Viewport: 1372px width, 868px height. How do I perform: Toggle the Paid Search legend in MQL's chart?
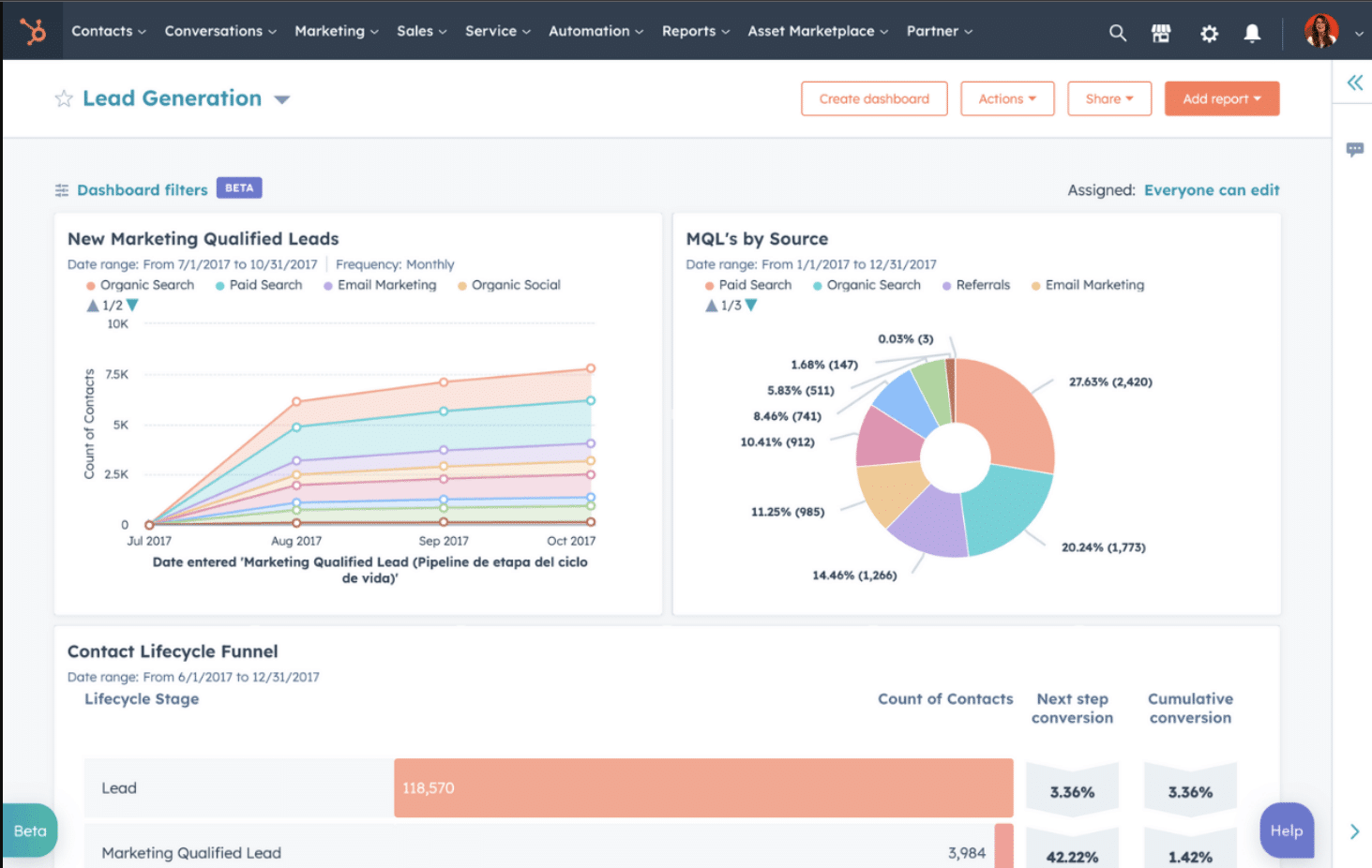pos(753,285)
